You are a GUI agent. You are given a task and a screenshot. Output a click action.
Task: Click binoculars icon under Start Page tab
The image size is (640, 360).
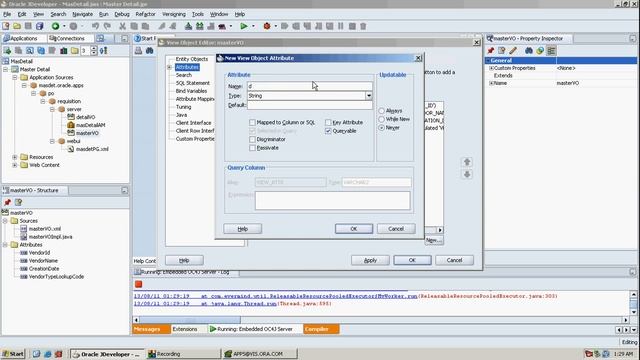[150, 51]
